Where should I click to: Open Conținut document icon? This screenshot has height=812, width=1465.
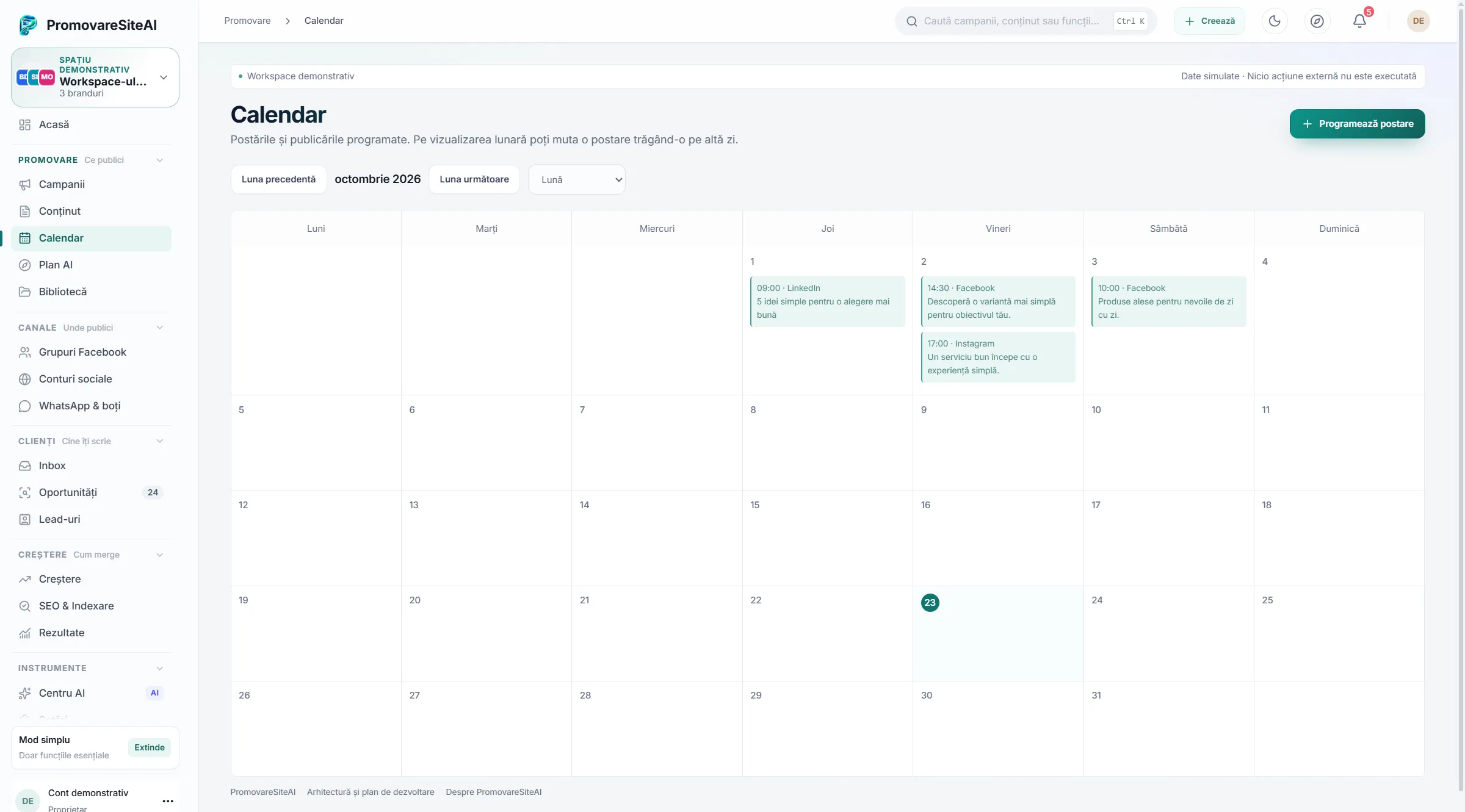tap(24, 211)
